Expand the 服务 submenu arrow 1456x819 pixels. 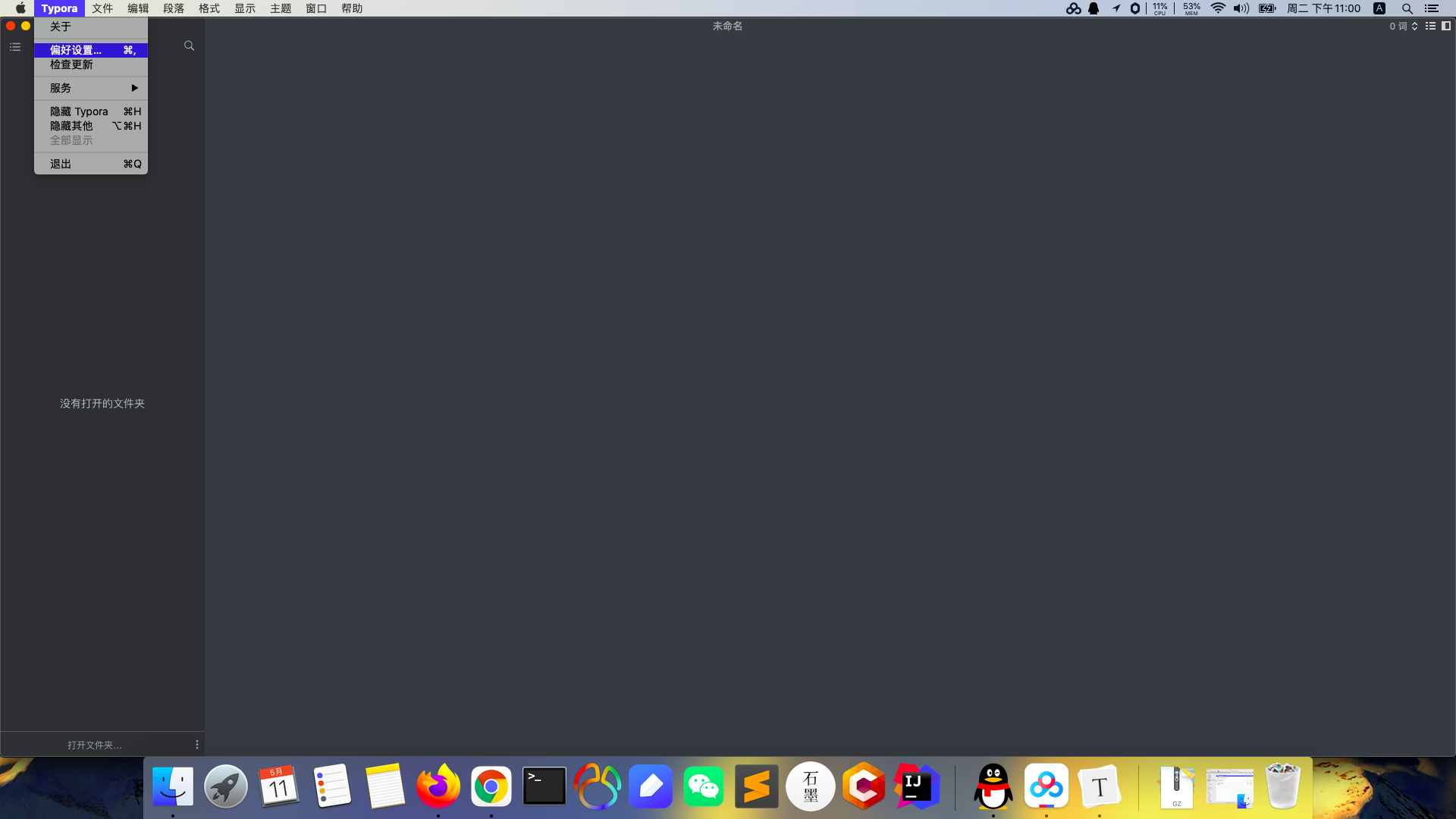(134, 88)
